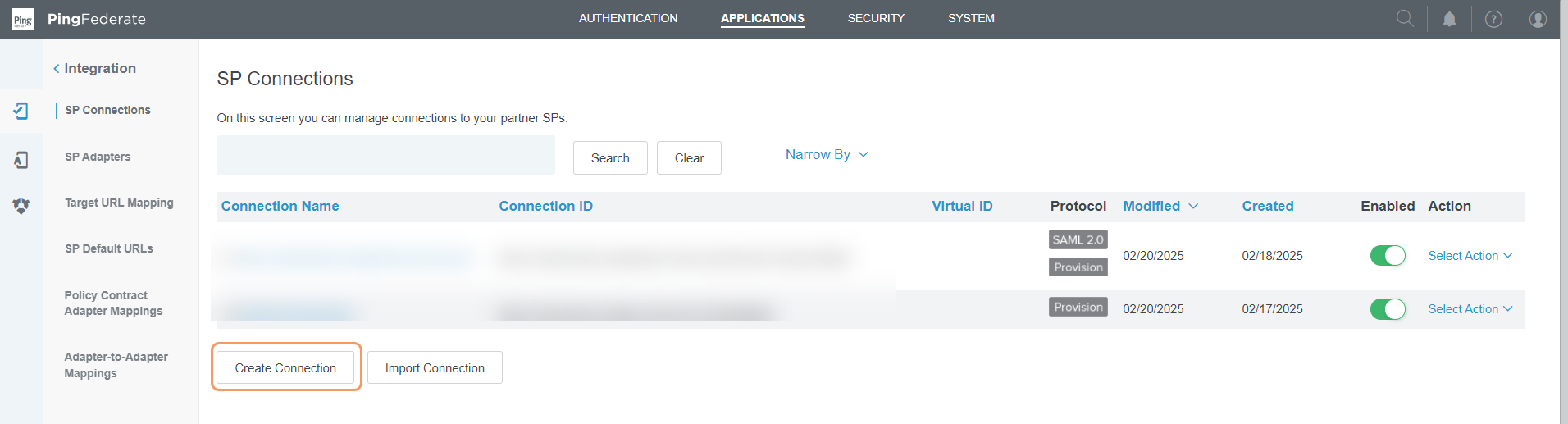
Task: Select SP Connections in sidebar
Action: click(x=107, y=110)
